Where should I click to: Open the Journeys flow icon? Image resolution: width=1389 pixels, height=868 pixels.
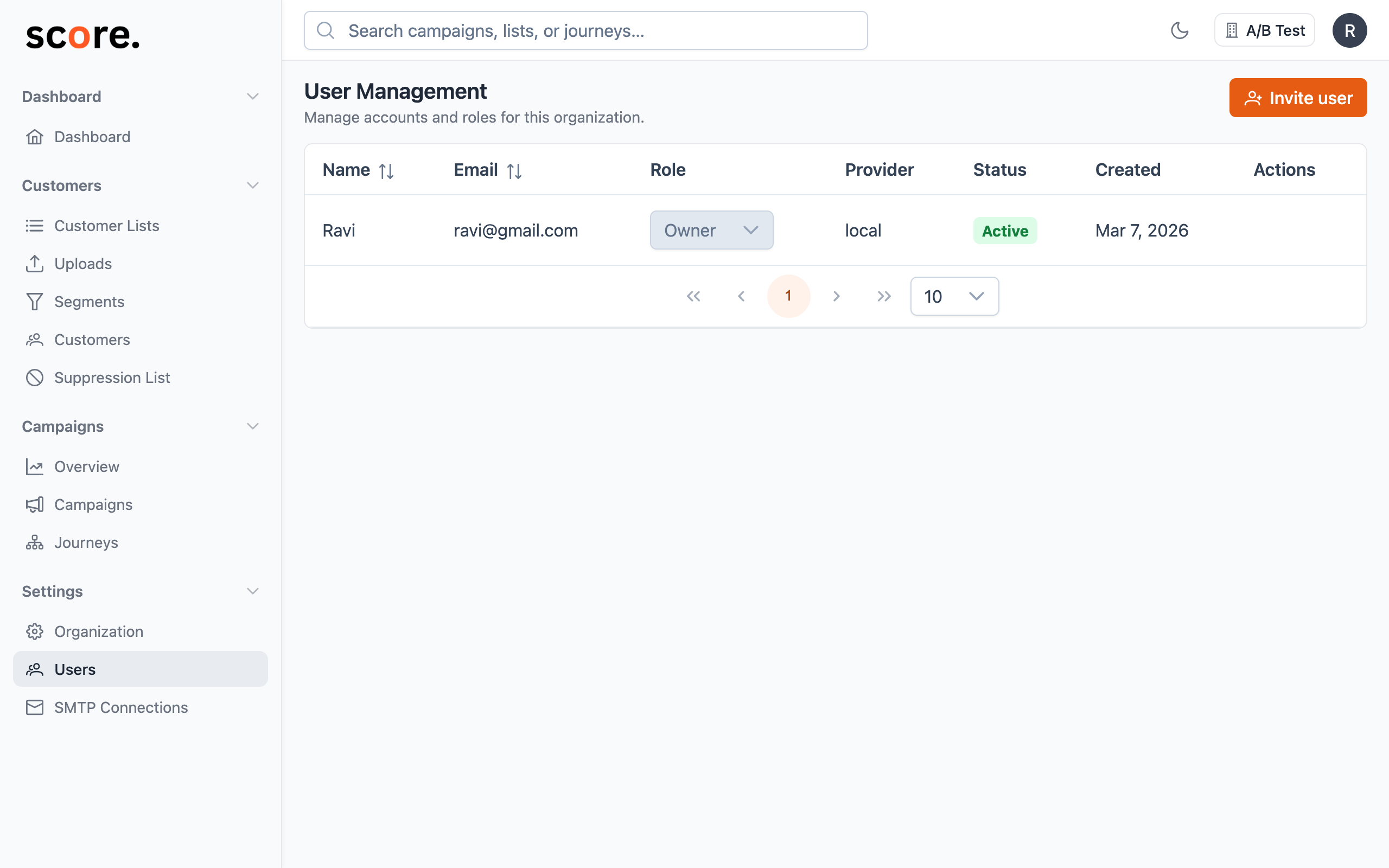point(34,542)
